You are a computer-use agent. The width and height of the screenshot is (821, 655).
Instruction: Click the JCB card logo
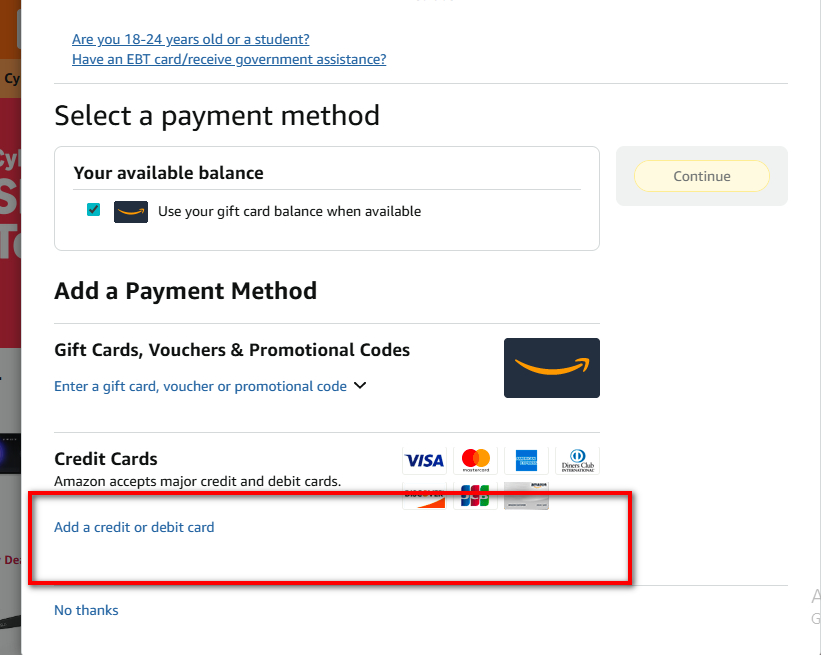pyautogui.click(x=475, y=495)
